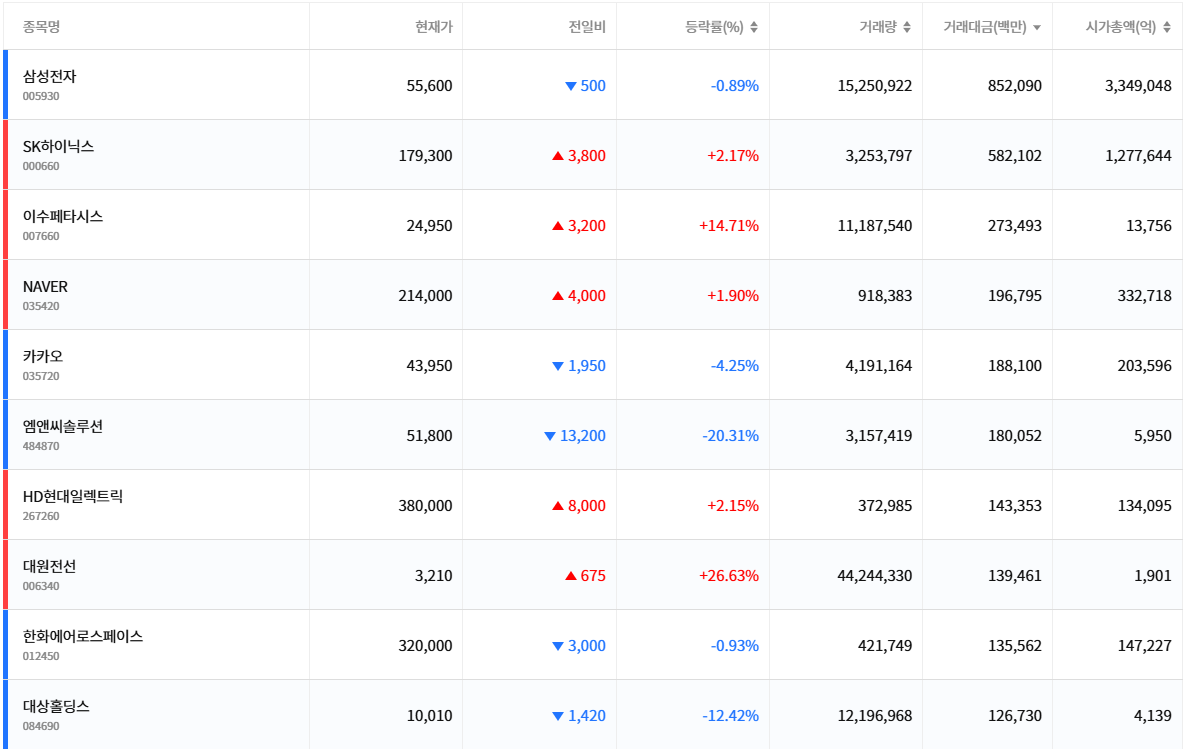Click 대상홀딩스 rate -12.42%
This screenshot has width=1192, height=749.
pyautogui.click(x=731, y=716)
